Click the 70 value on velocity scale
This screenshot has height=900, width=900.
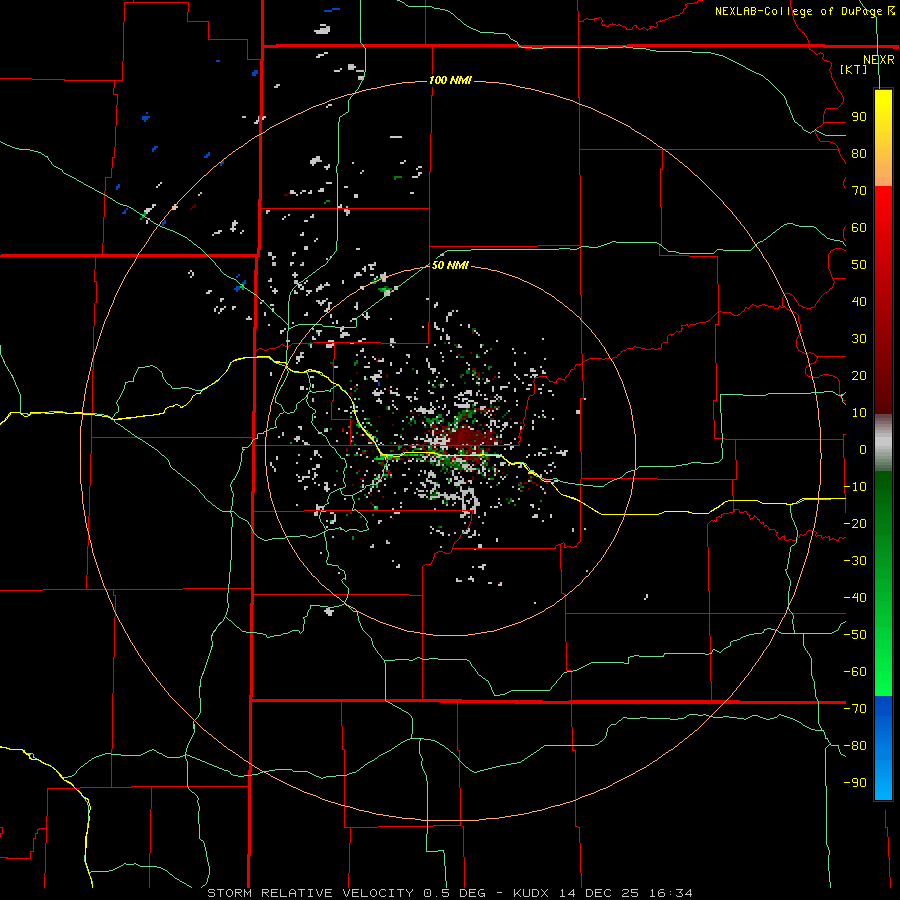click(x=859, y=191)
